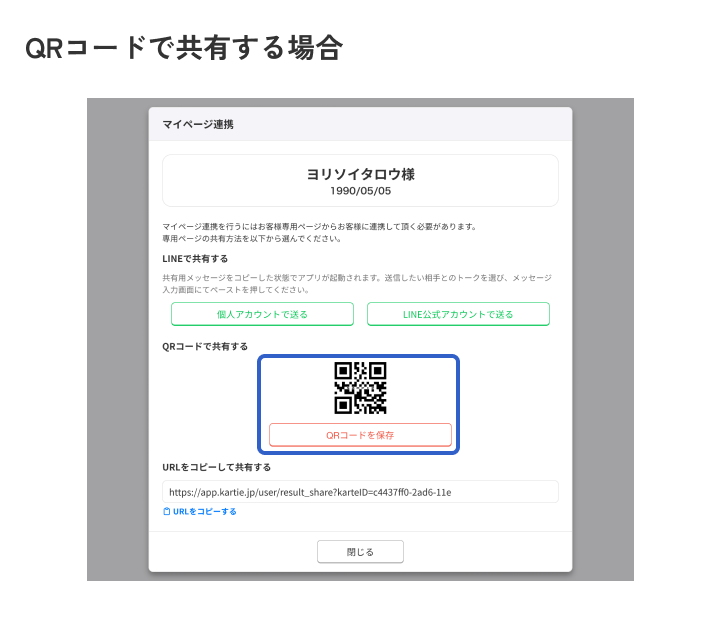Viewport: 722px width, 622px height.
Task: Click the LINEで共有する heading
Action: tap(195, 259)
